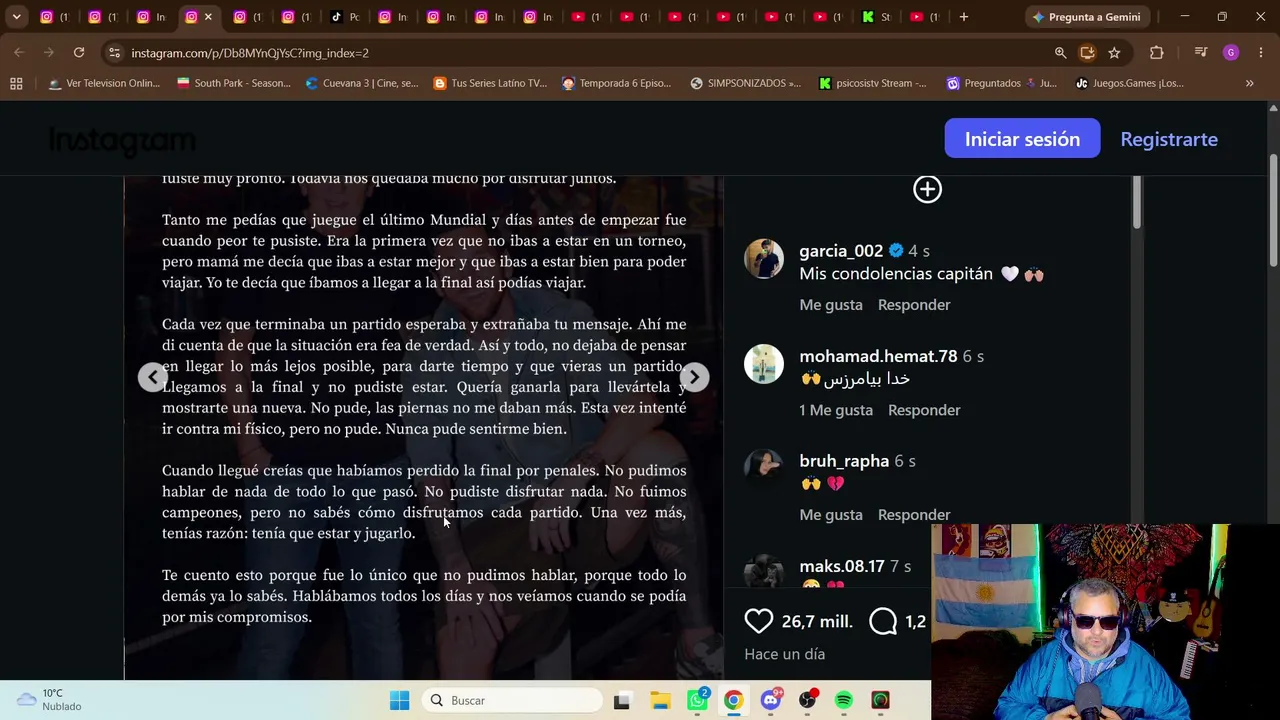Open the weather widget showing 10°C
1280x720 pixels.
48,699
